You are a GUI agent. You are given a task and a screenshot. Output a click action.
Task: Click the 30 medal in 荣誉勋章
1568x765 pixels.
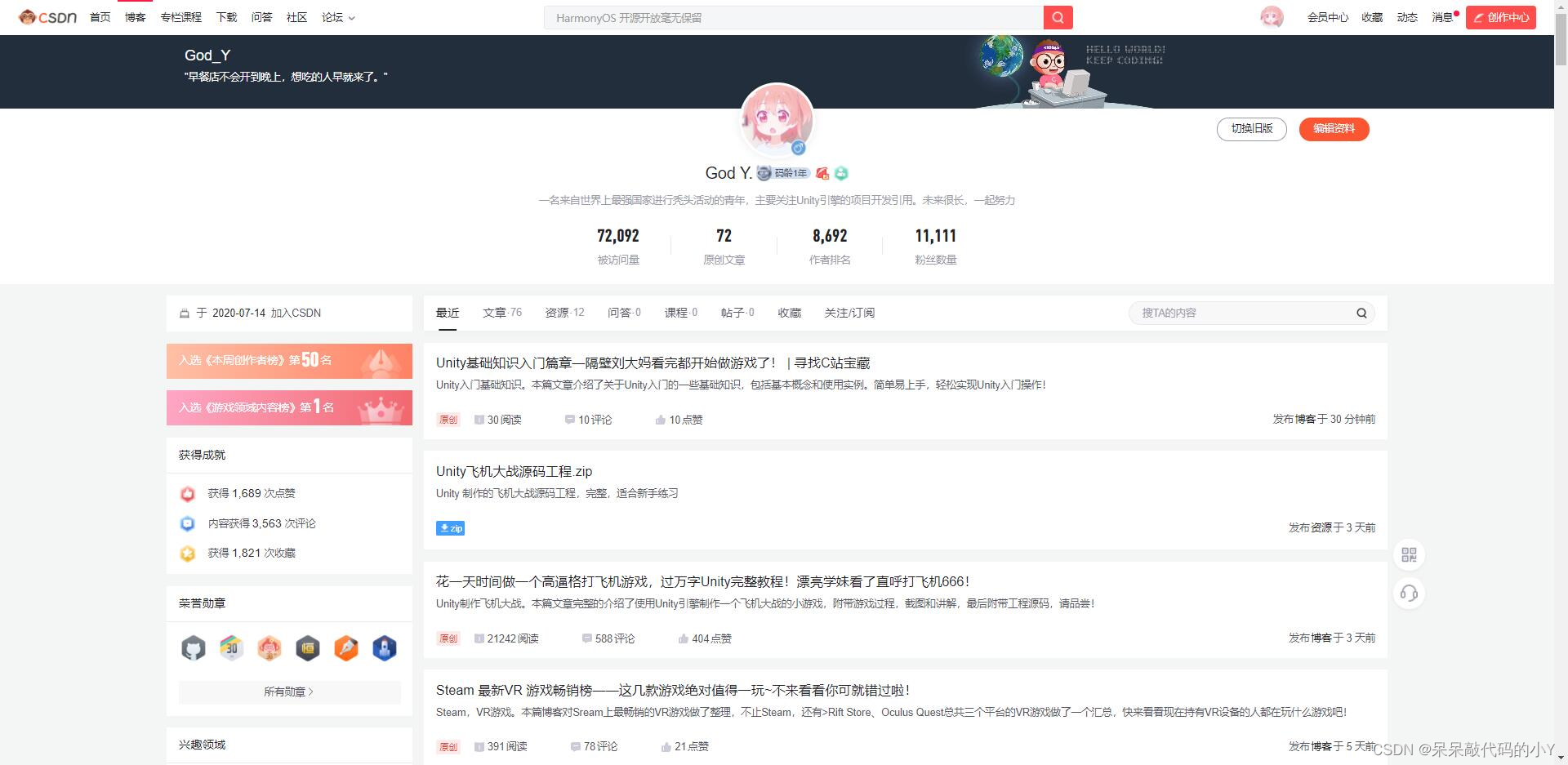[x=232, y=648]
